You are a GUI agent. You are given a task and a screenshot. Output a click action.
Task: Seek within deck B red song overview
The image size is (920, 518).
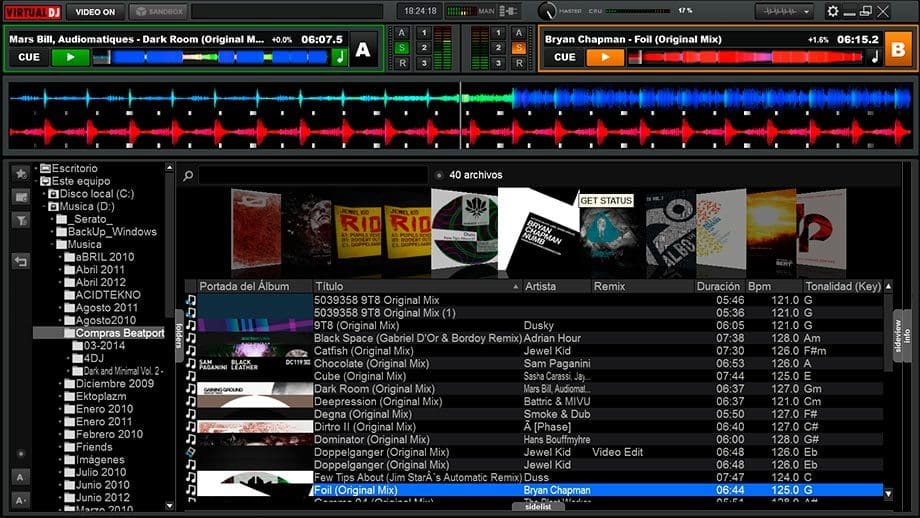(x=746, y=57)
